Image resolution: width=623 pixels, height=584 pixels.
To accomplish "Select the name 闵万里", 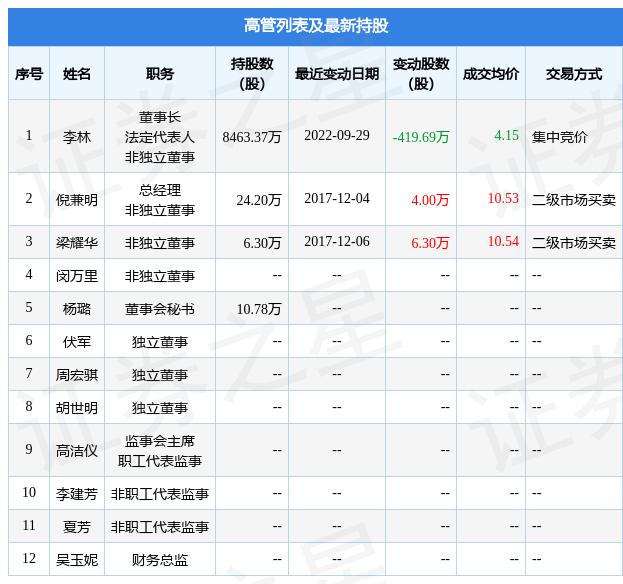I will click(77, 276).
